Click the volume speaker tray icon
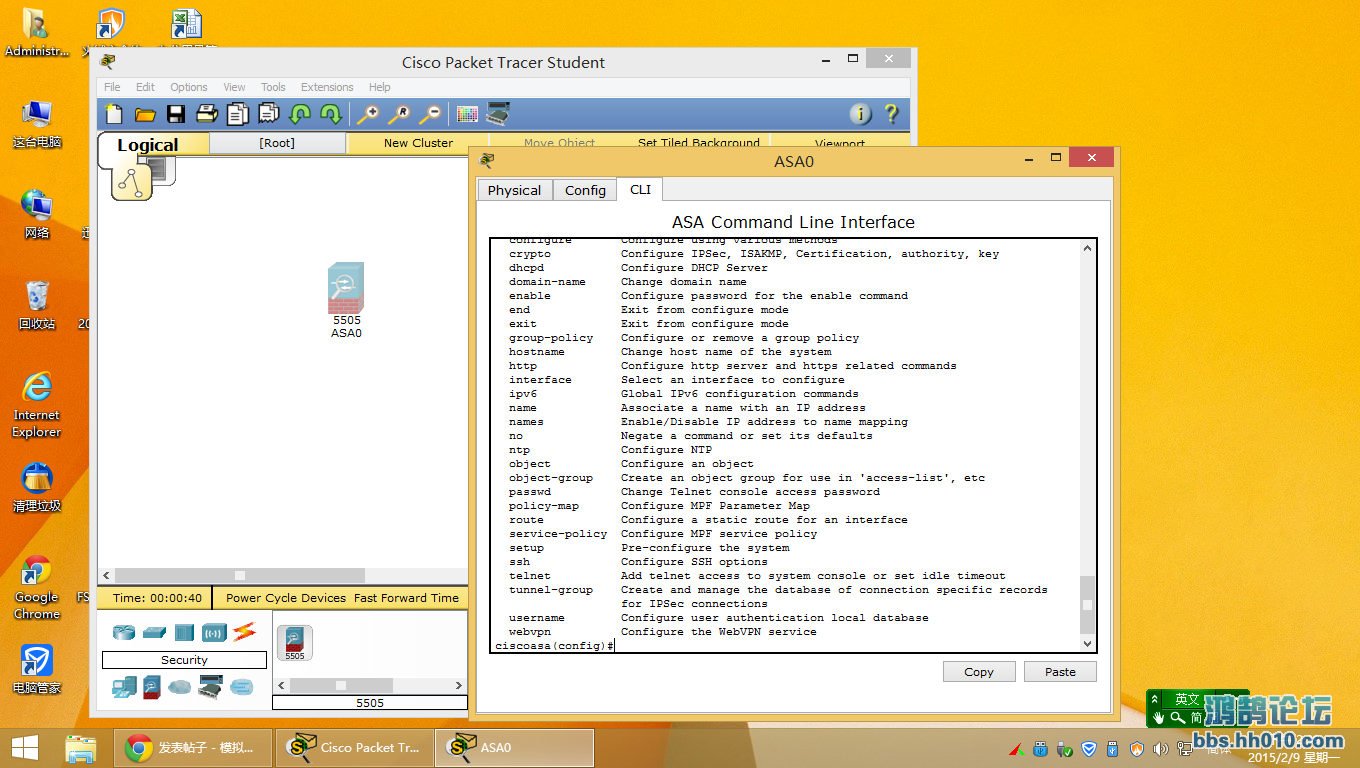Image resolution: width=1360 pixels, height=768 pixels. click(1161, 748)
